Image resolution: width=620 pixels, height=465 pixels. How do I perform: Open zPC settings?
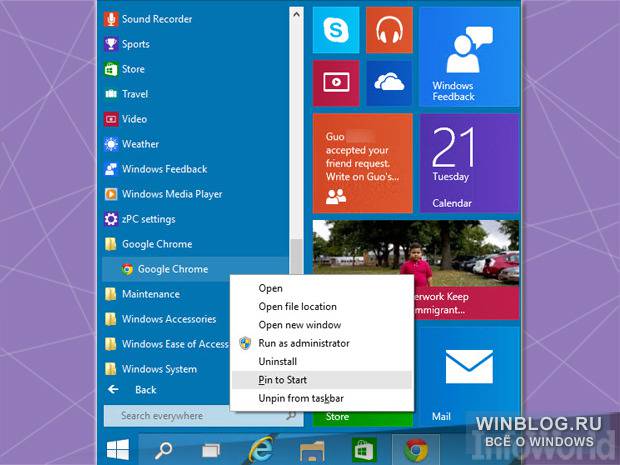tap(140, 219)
